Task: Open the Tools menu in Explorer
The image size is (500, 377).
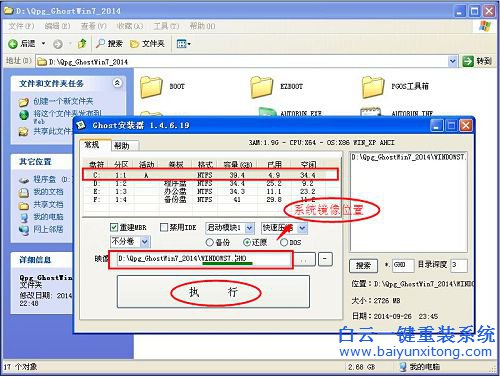Action: click(166, 26)
